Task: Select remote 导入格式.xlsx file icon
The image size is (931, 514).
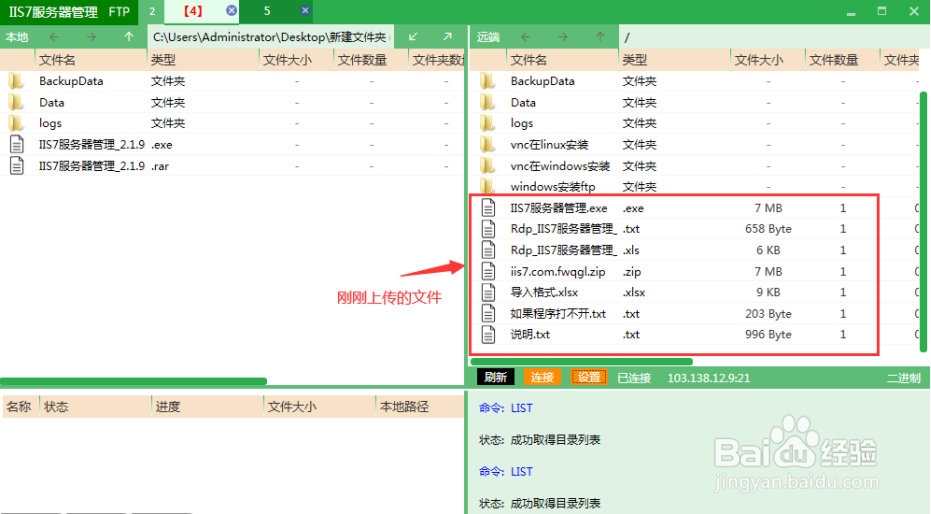Action: pyautogui.click(x=488, y=292)
